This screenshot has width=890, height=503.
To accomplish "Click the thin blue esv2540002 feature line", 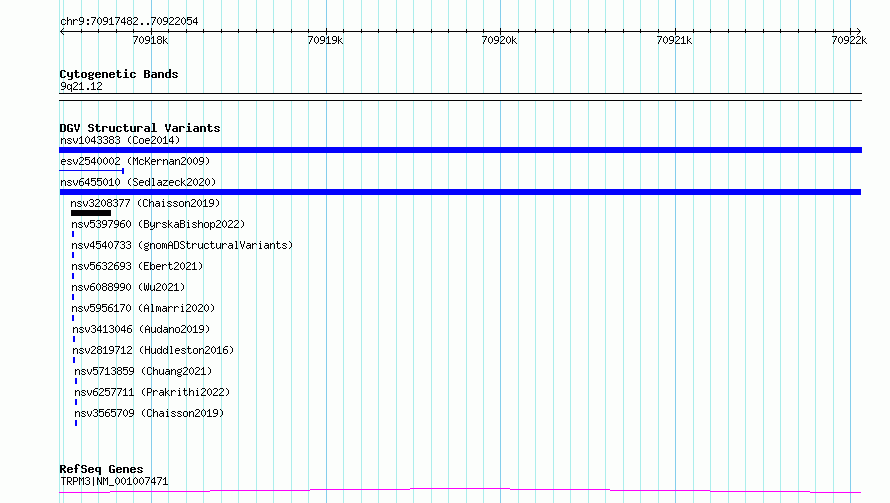I will [x=91, y=170].
